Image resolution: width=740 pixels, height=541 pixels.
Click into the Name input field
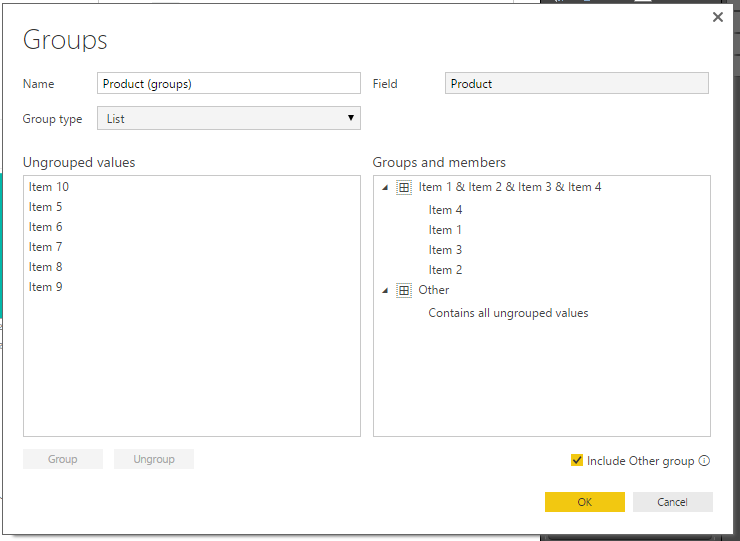point(229,83)
